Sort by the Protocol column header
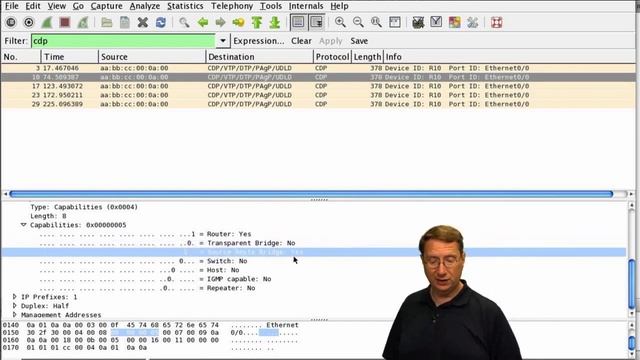Screen dimensions: 640x360 click(332, 57)
